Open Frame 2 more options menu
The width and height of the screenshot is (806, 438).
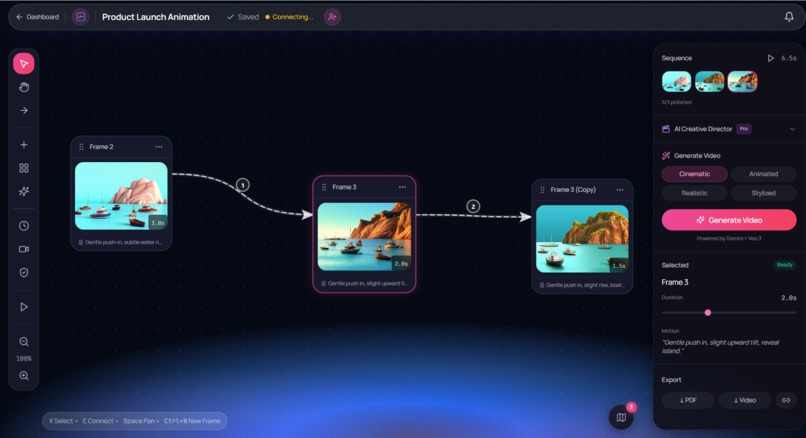coord(159,147)
